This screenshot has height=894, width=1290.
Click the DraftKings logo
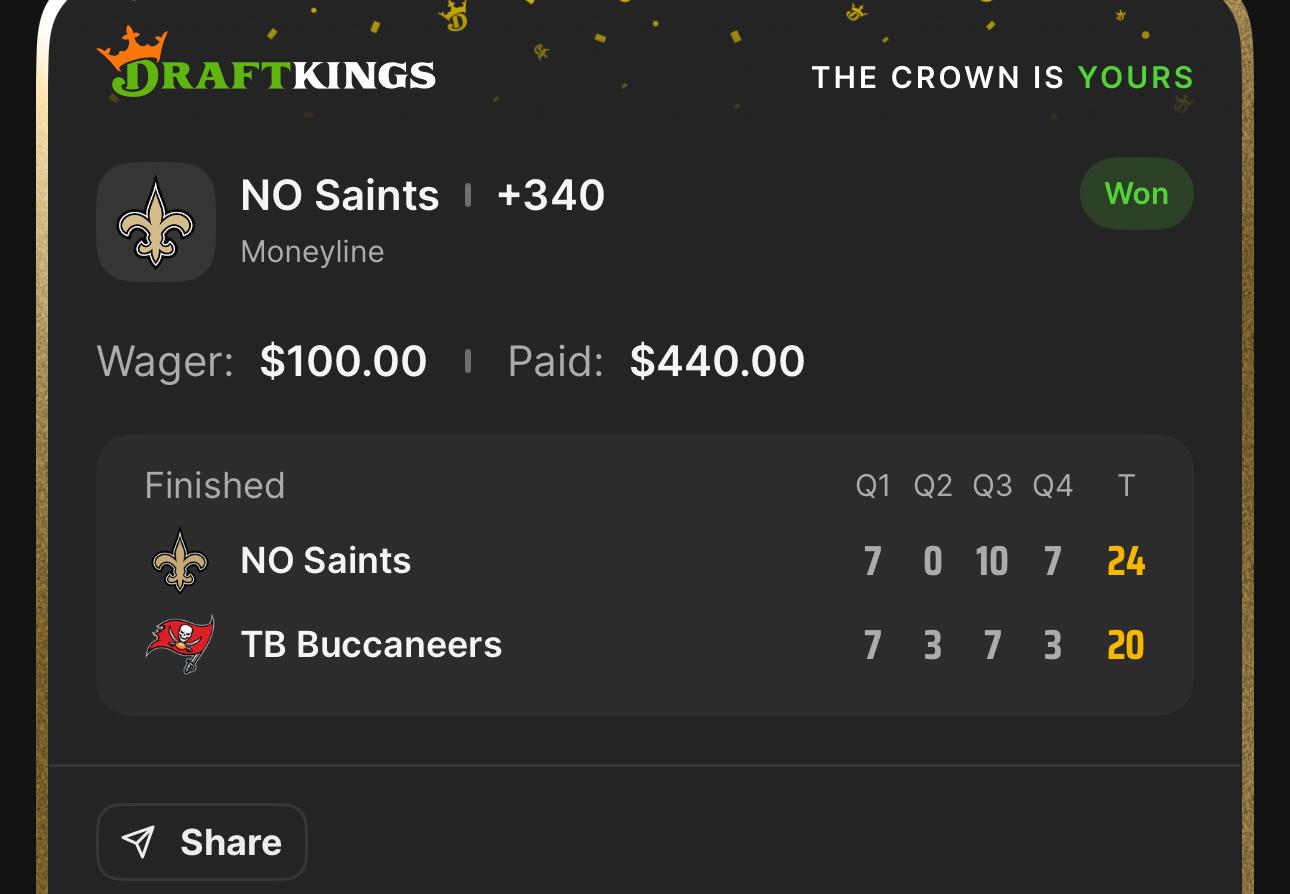pyautogui.click(x=266, y=68)
